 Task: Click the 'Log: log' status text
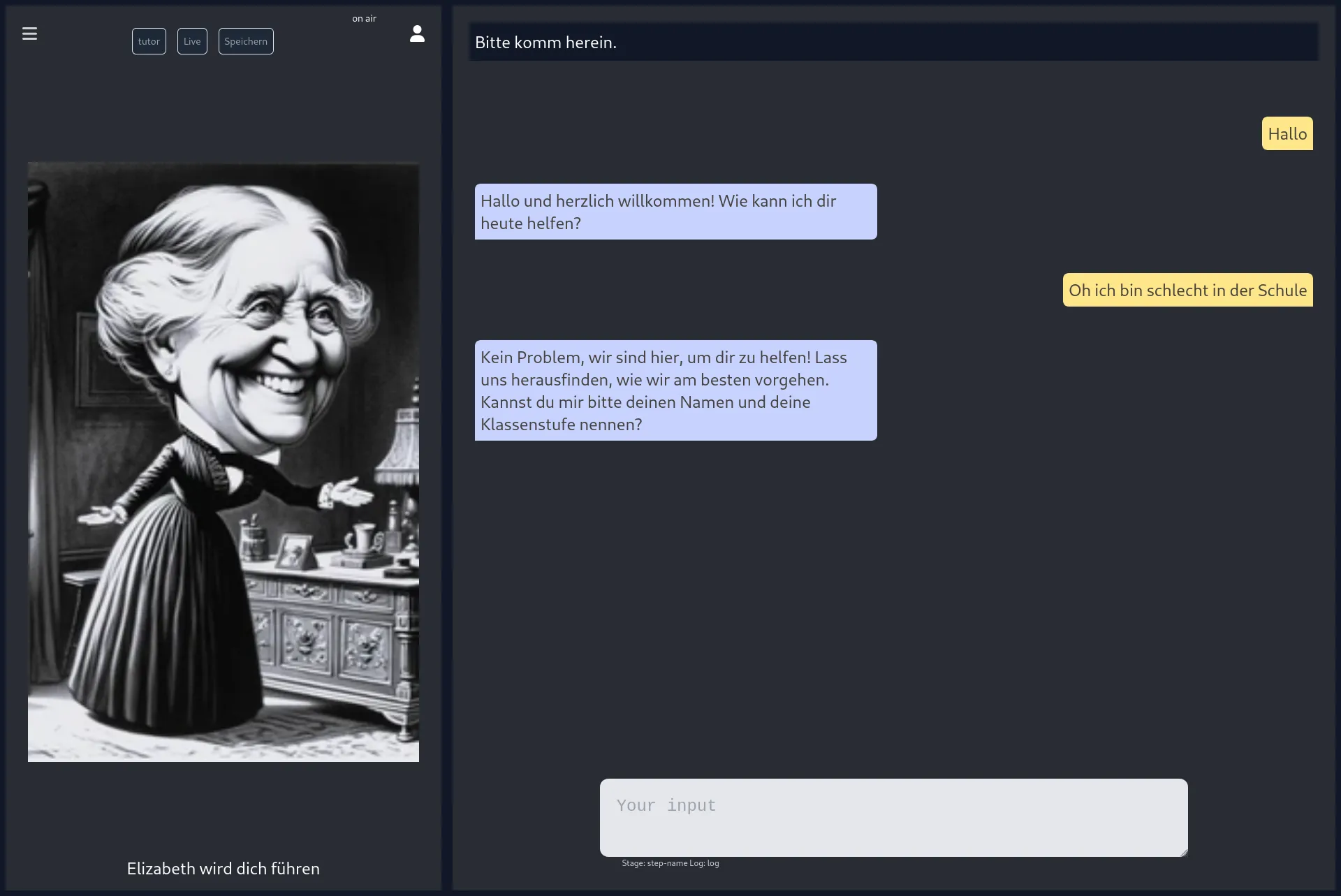704,863
